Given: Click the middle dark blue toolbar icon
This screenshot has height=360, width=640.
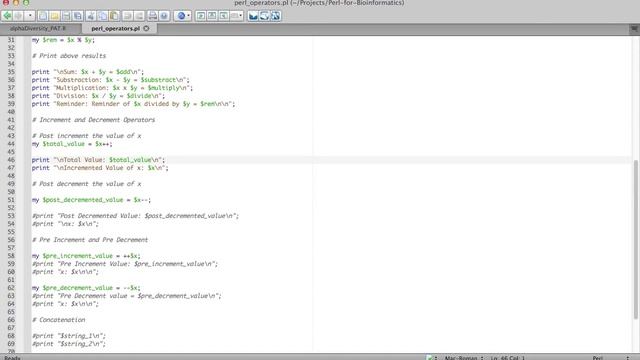Looking at the screenshot, I should tap(264, 16).
